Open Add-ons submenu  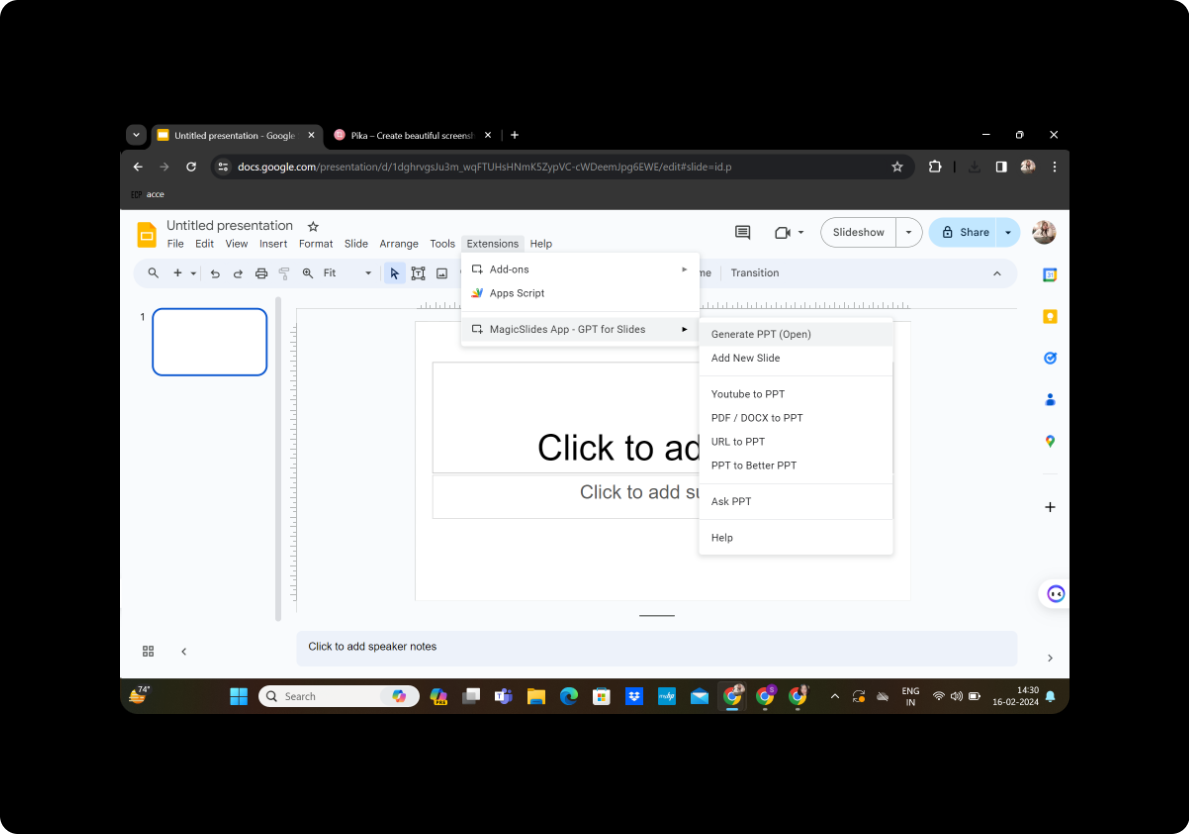point(580,269)
